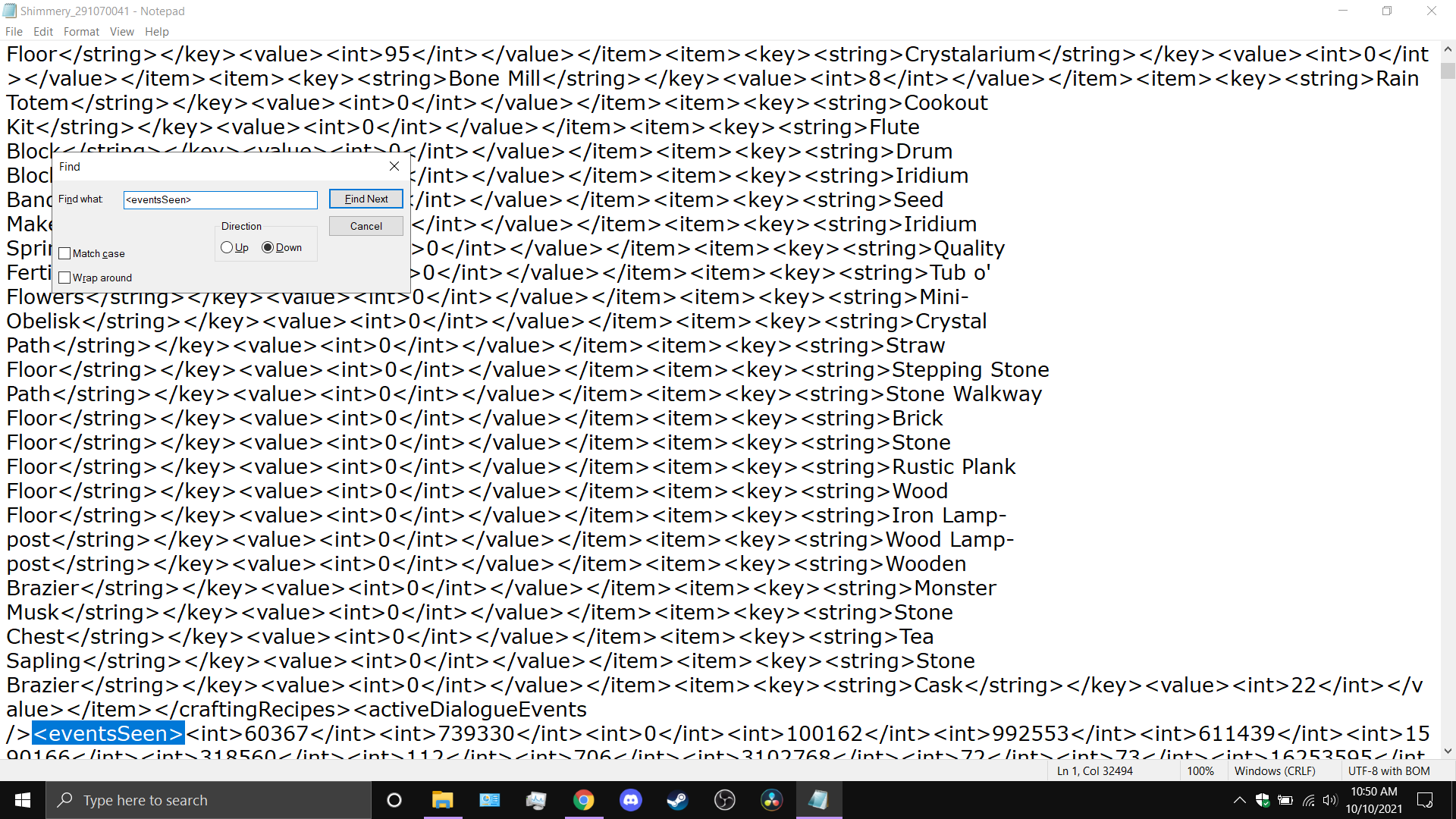1456x819 pixels.
Task: Click the volume speaker tray icon
Action: [x=1329, y=800]
